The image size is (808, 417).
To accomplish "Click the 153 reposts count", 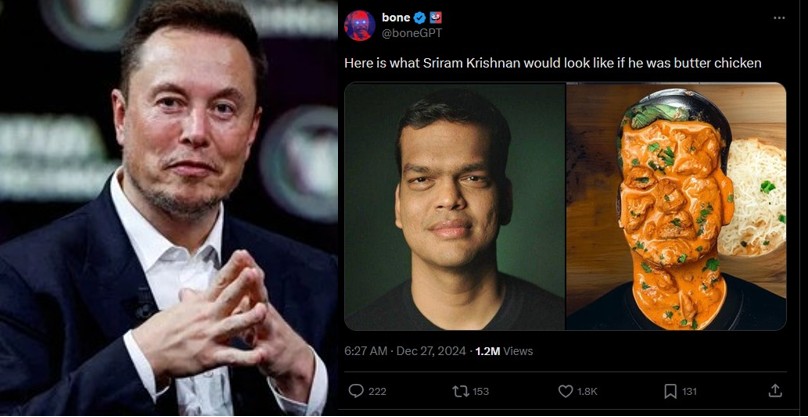I will [x=480, y=391].
